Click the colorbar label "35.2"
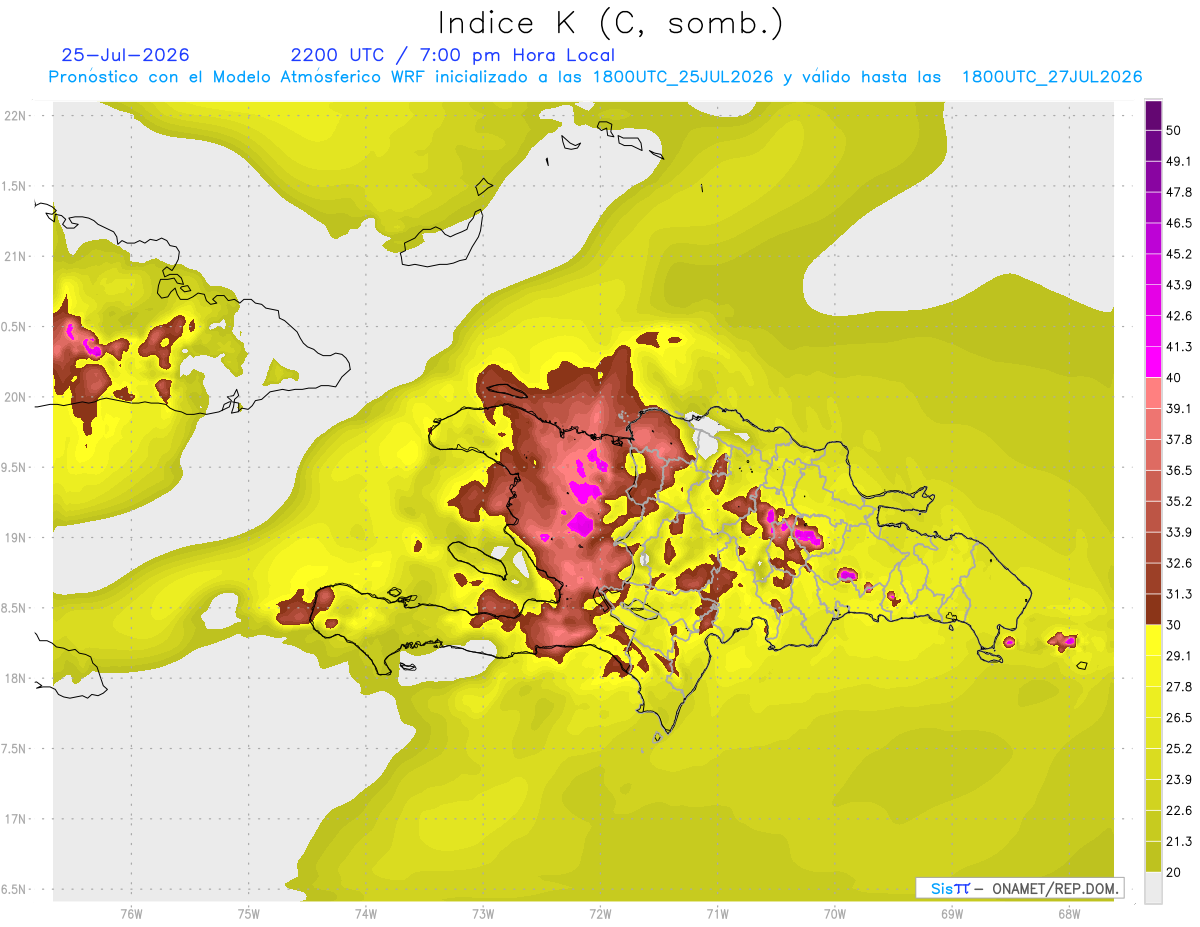The image size is (1200, 927). pyautogui.click(x=1179, y=501)
